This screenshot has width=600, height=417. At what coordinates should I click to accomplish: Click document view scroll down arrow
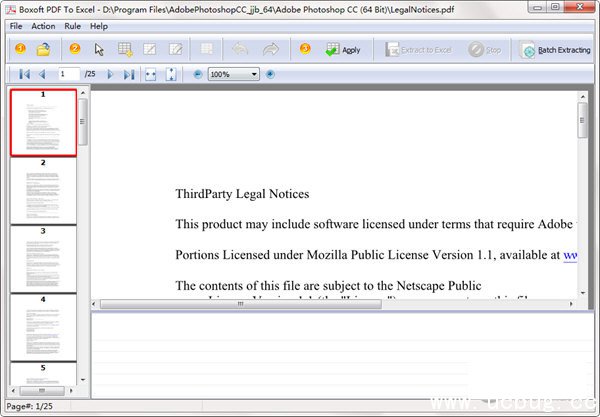(x=582, y=293)
